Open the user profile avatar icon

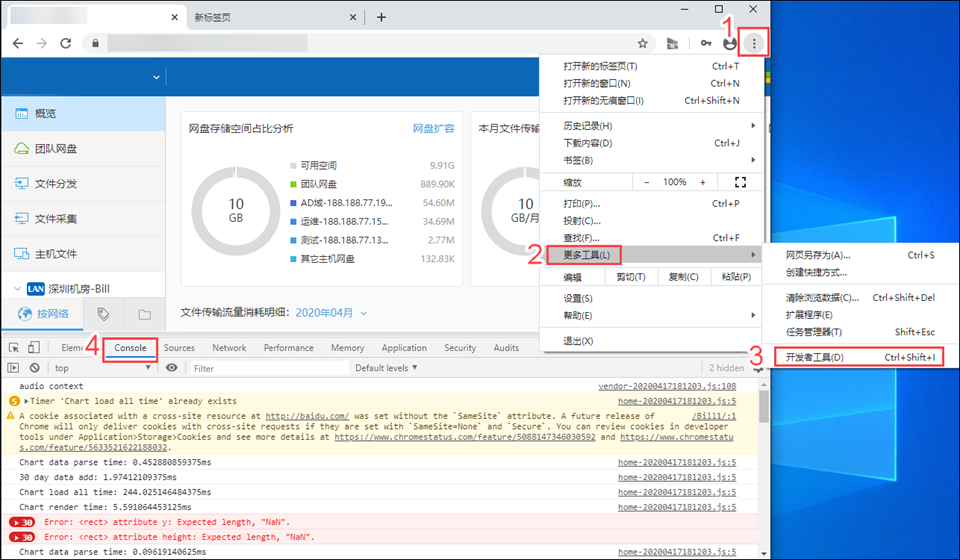tap(730, 43)
